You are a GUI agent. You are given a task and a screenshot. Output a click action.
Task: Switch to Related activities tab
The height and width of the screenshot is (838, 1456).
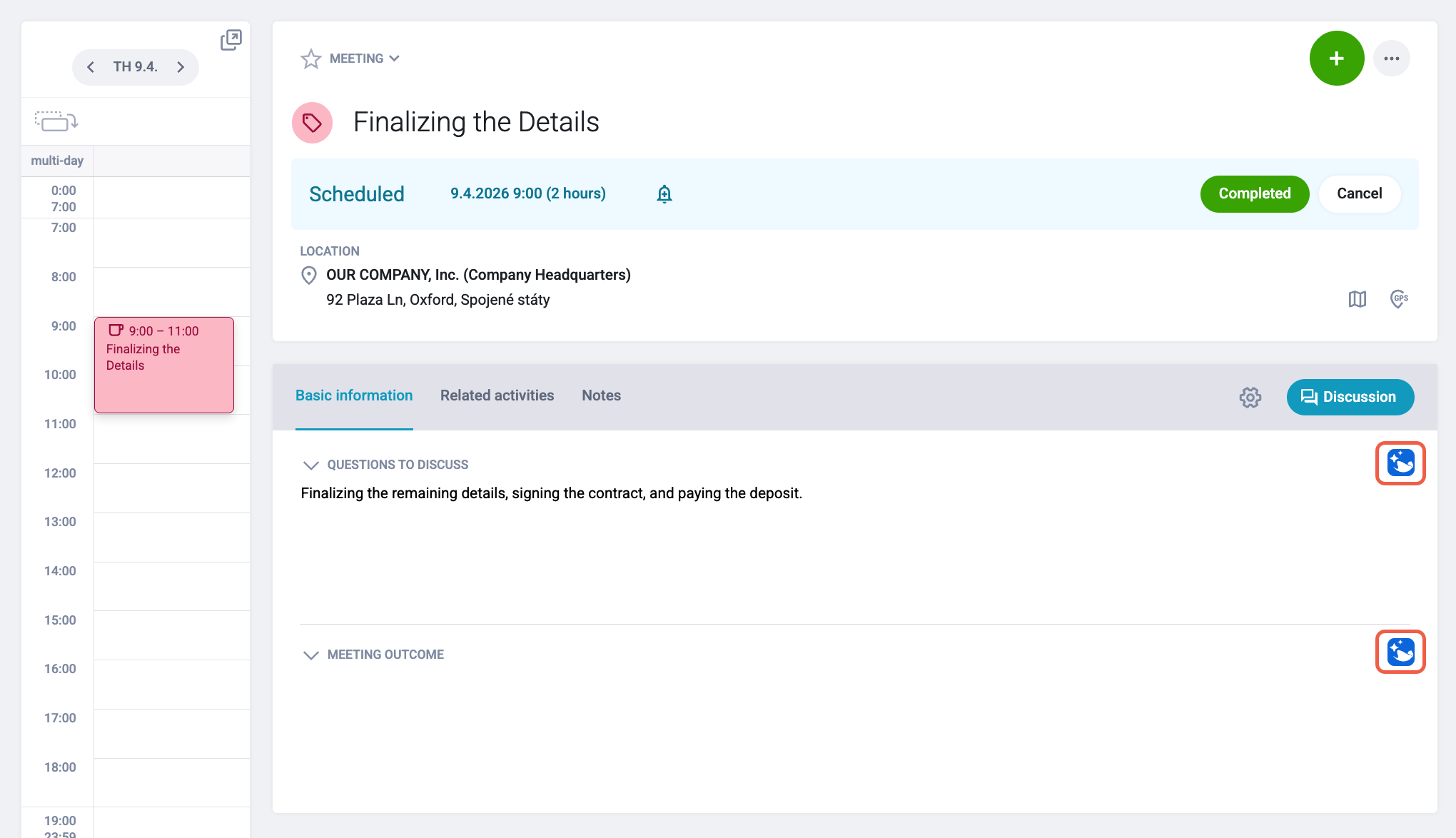click(497, 395)
